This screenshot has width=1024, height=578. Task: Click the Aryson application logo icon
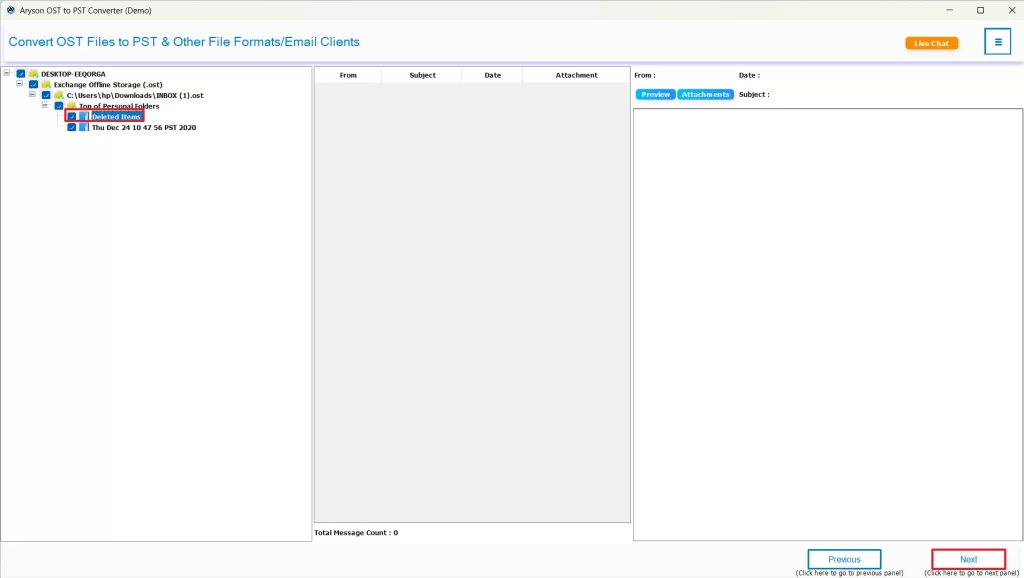[x=9, y=10]
